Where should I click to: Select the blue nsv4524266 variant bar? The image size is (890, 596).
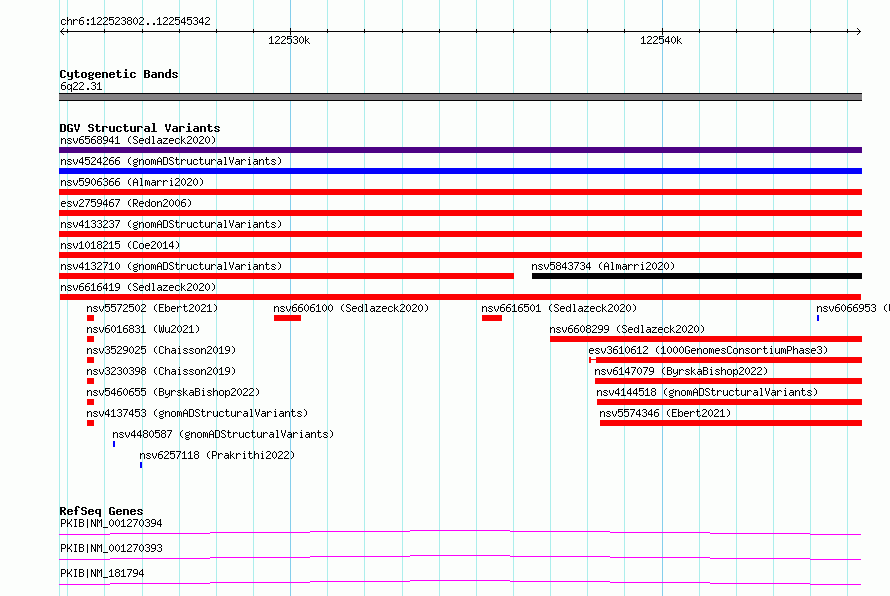coord(460,171)
